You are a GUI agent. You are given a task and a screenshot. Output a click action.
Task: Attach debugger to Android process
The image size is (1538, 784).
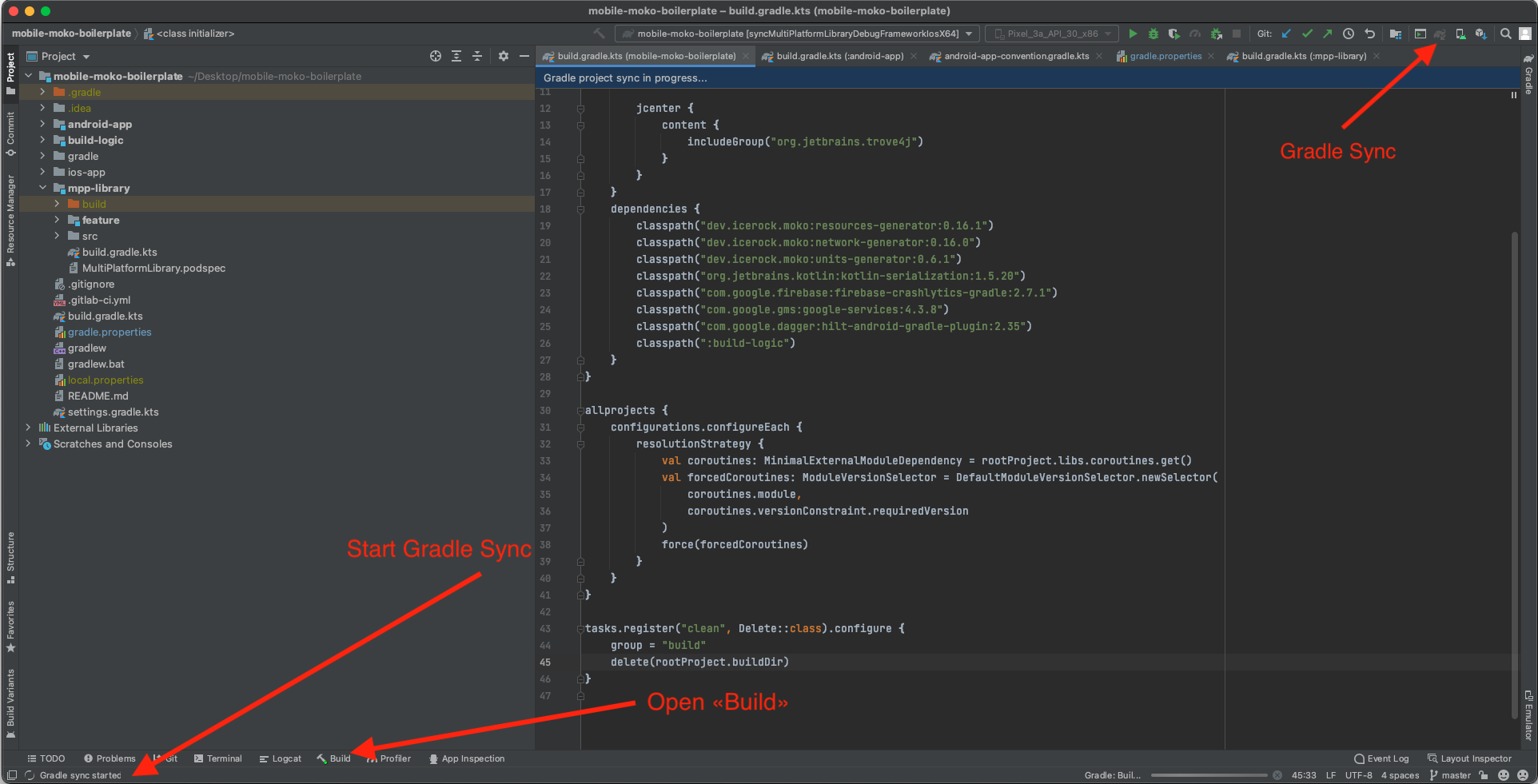click(1216, 34)
